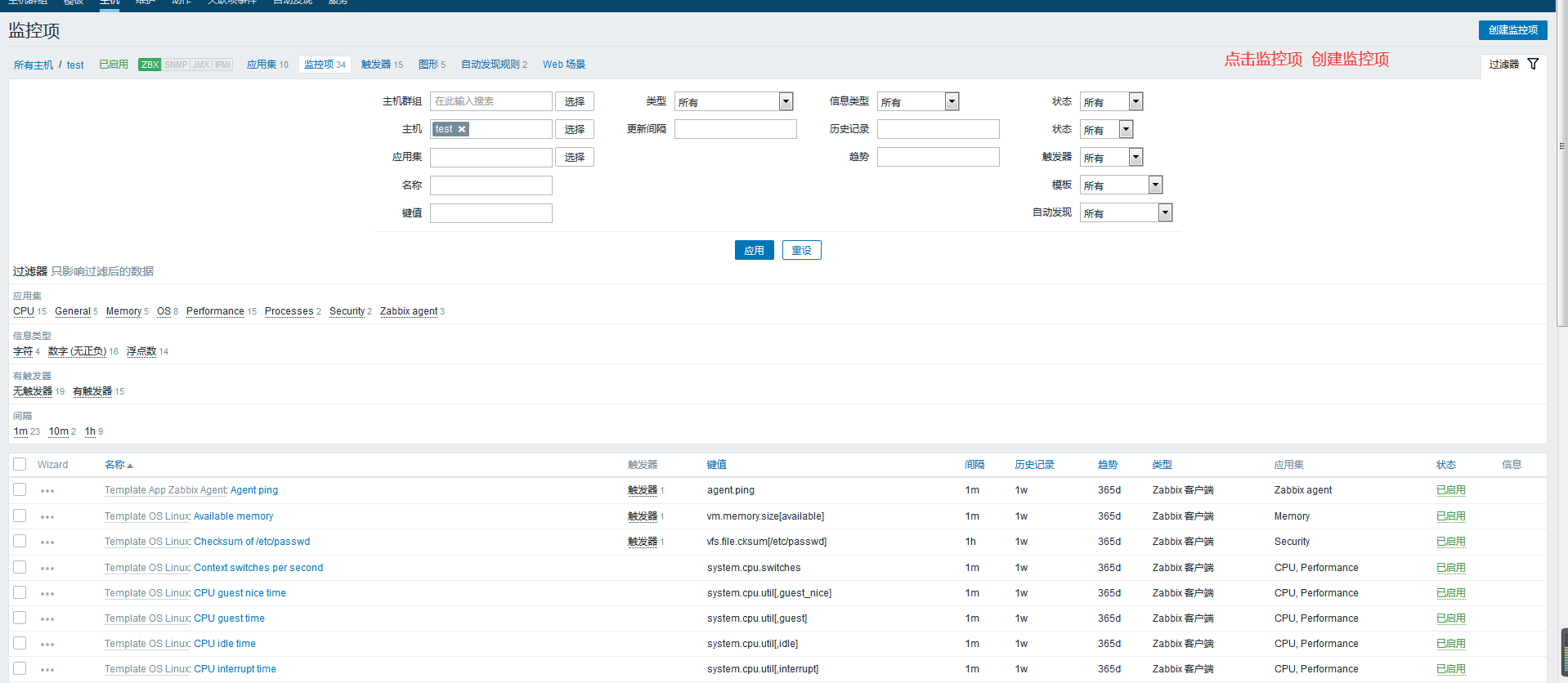Screen dimensions: 1568x683
Task: Check the CPU guest time row checkbox
Action: pyautogui.click(x=20, y=618)
